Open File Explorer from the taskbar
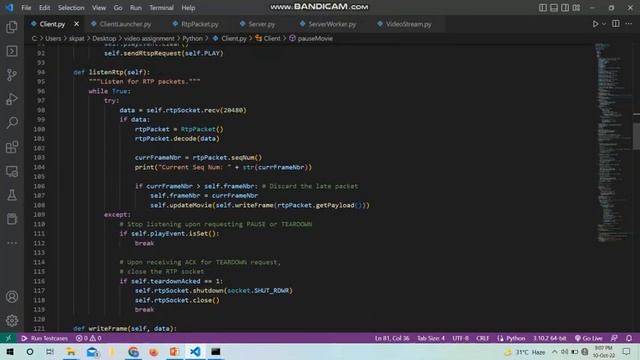The image size is (640, 360). coord(71,351)
